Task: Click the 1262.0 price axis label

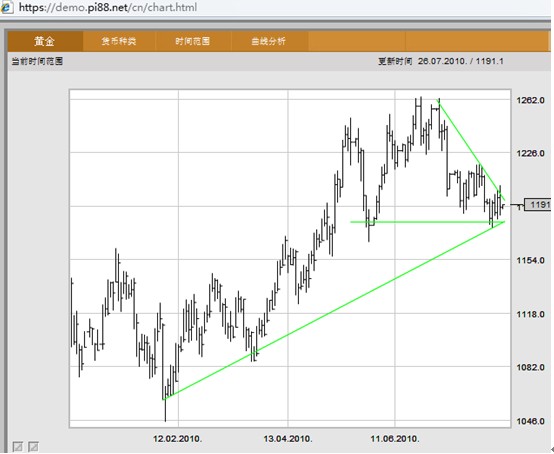Action: click(x=530, y=100)
